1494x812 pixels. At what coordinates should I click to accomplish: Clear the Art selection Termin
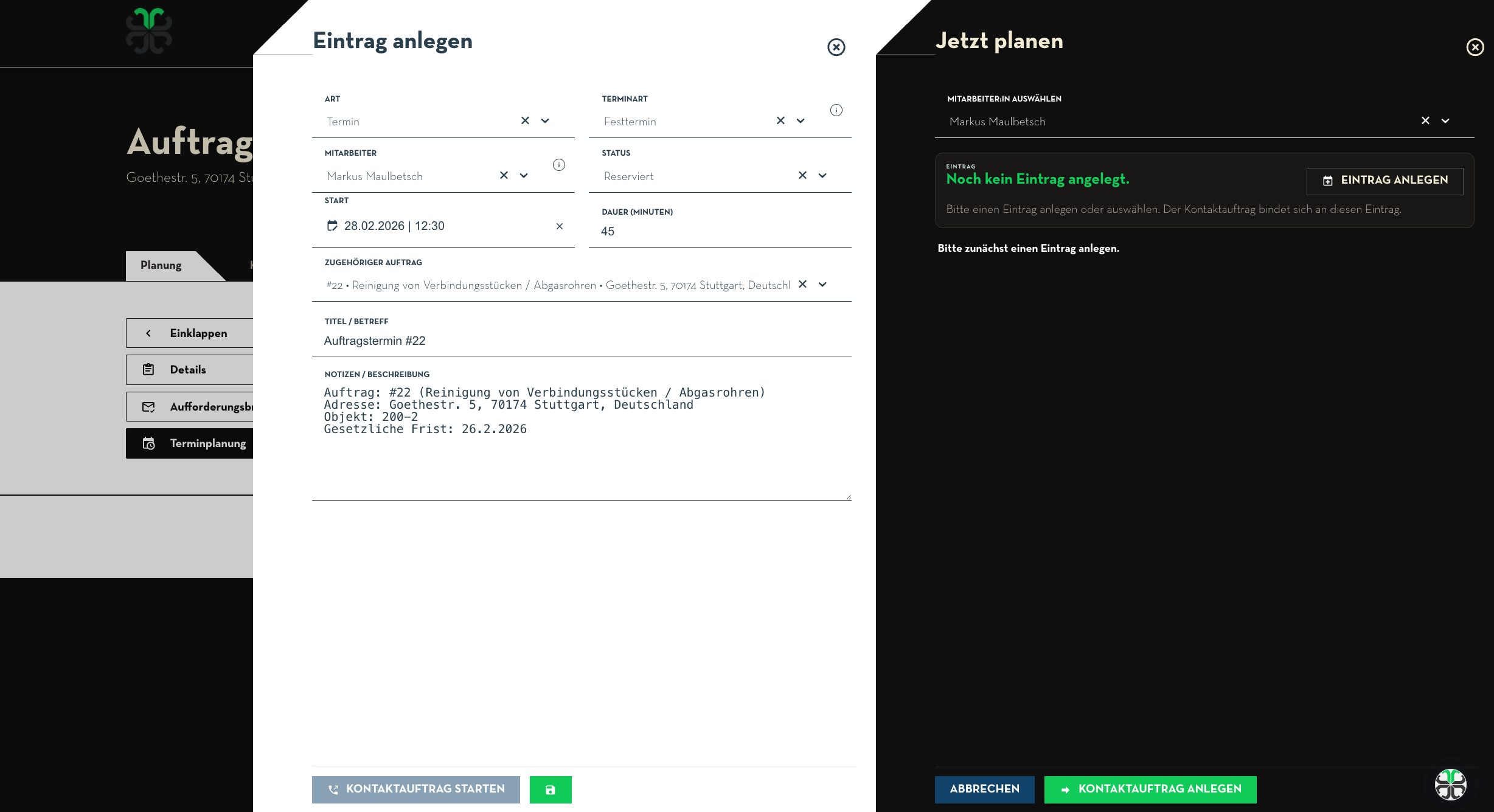525,120
